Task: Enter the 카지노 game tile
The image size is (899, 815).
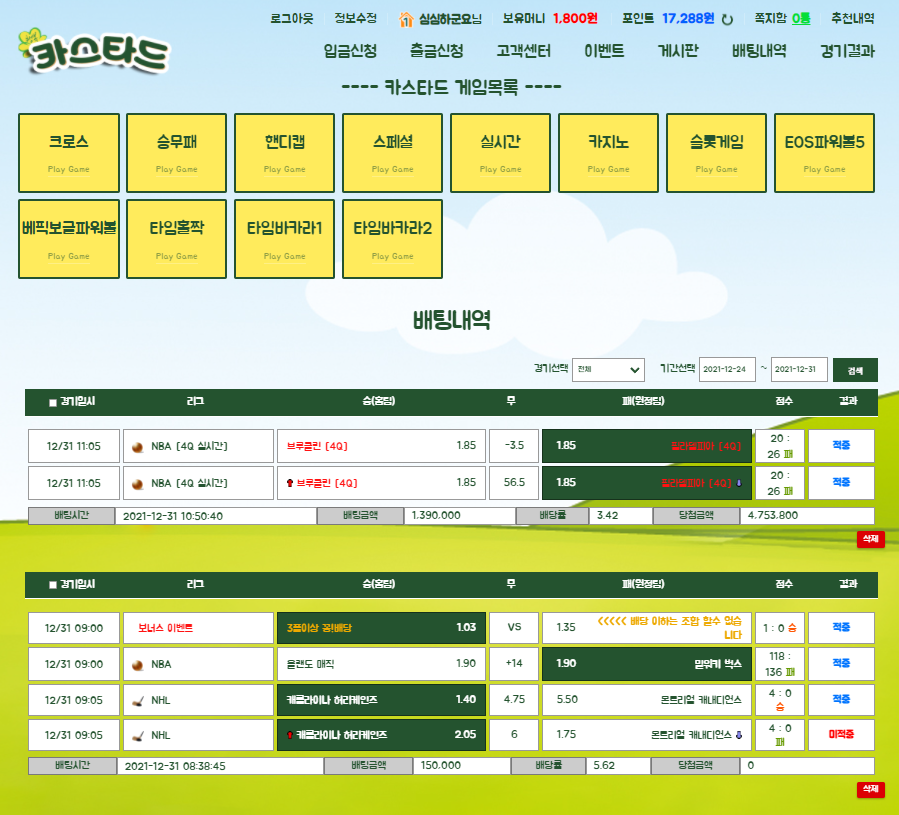Action: tap(608, 153)
